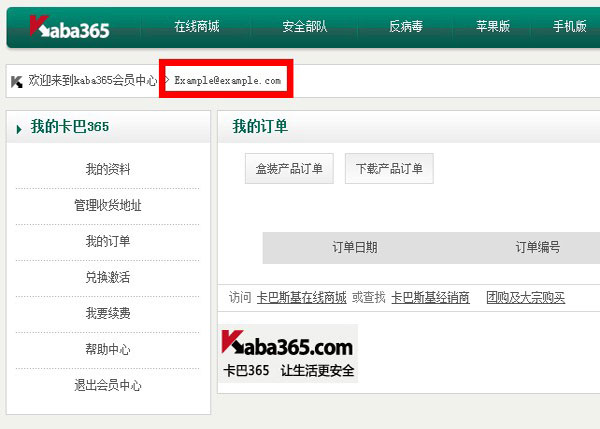Click 欢迎来到kaba365会员中心 breadcrumb text
Image resolution: width=600 pixels, height=429 pixels.
(93, 80)
